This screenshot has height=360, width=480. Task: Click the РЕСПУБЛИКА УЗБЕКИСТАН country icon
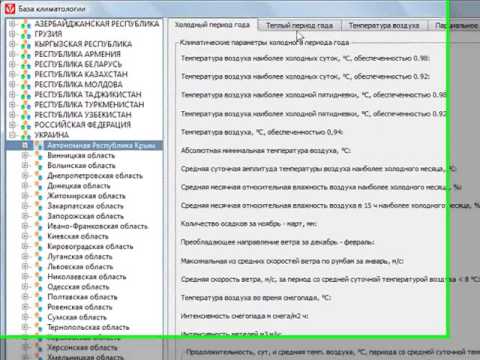pos(25,115)
